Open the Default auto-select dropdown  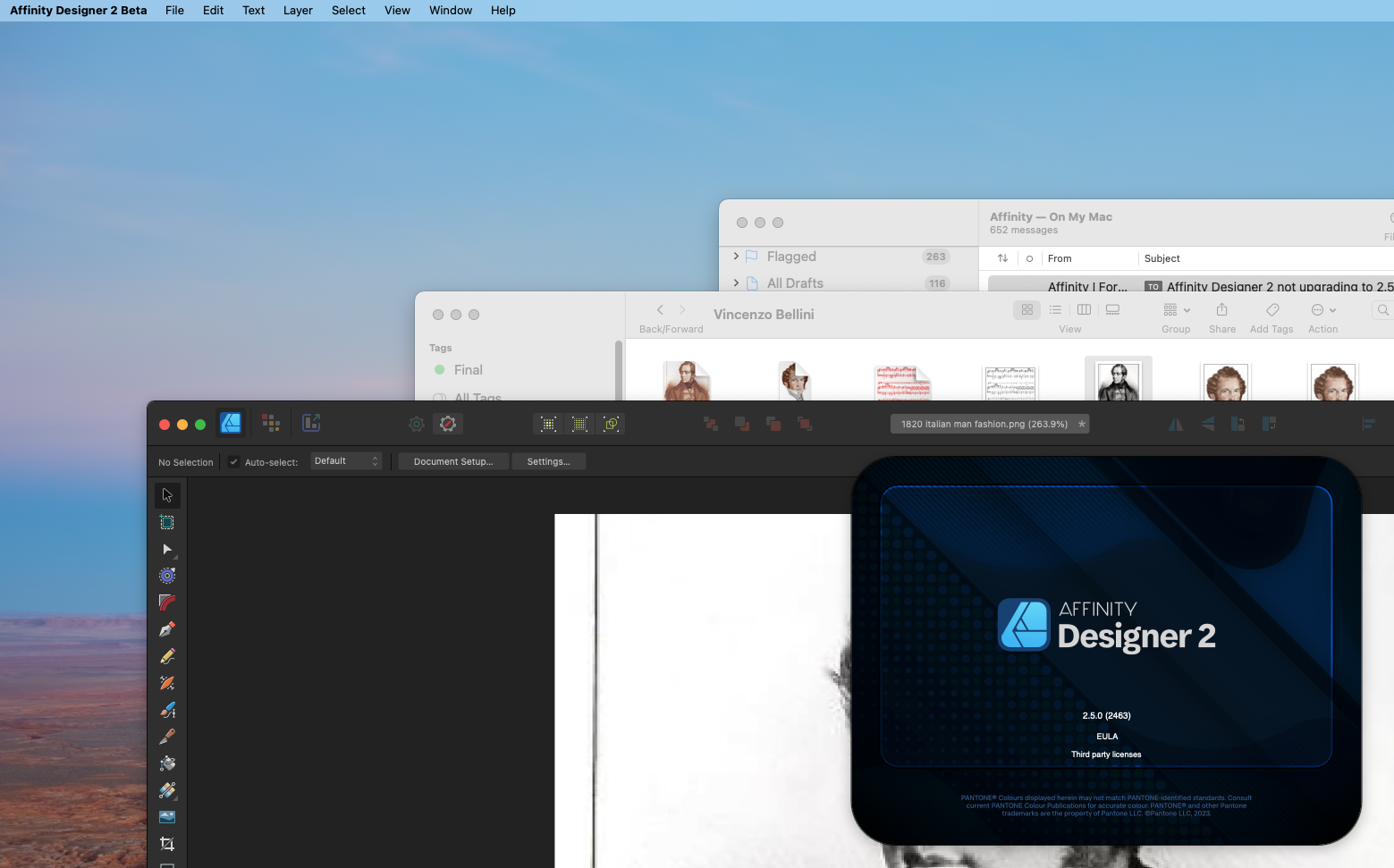(x=345, y=460)
